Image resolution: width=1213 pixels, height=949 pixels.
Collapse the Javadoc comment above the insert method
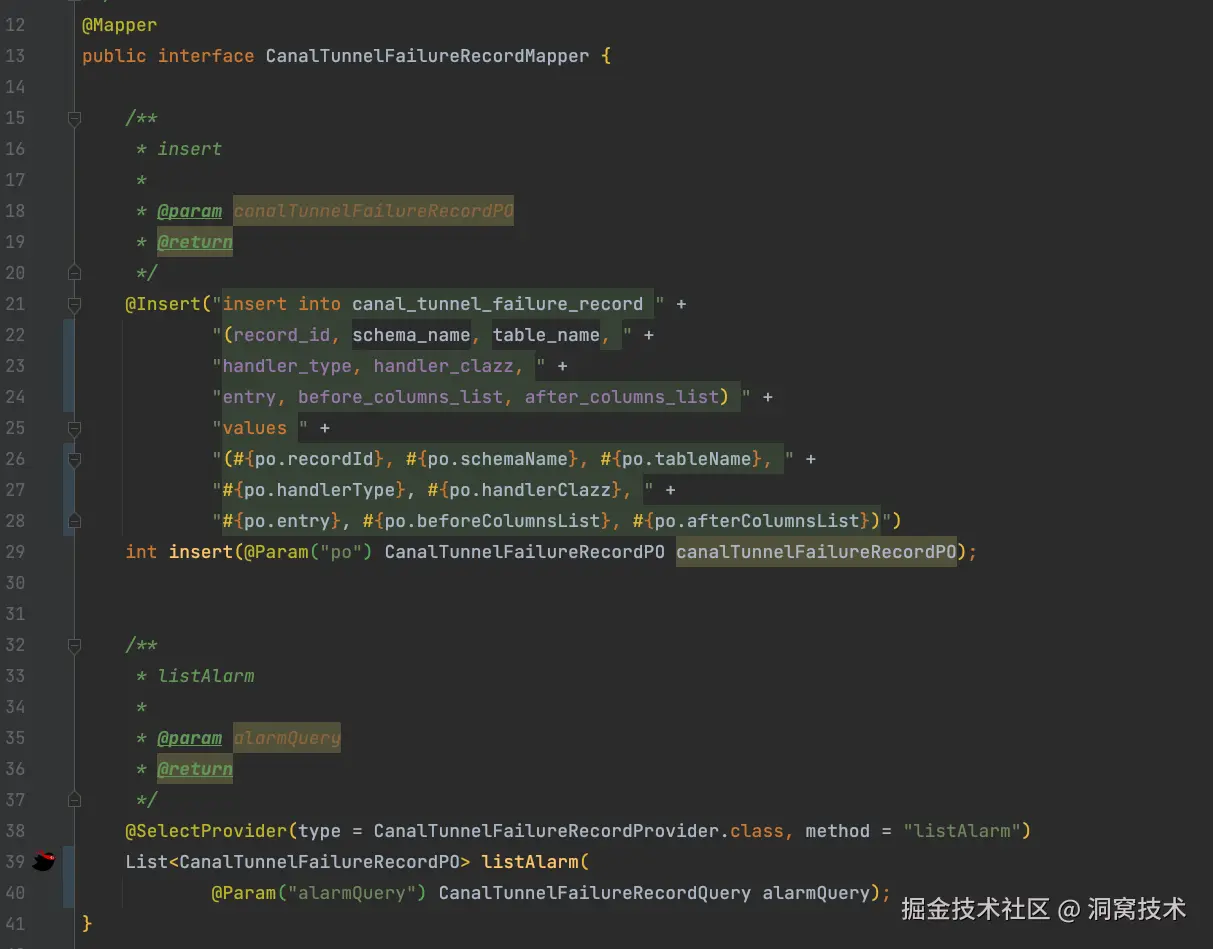click(73, 118)
